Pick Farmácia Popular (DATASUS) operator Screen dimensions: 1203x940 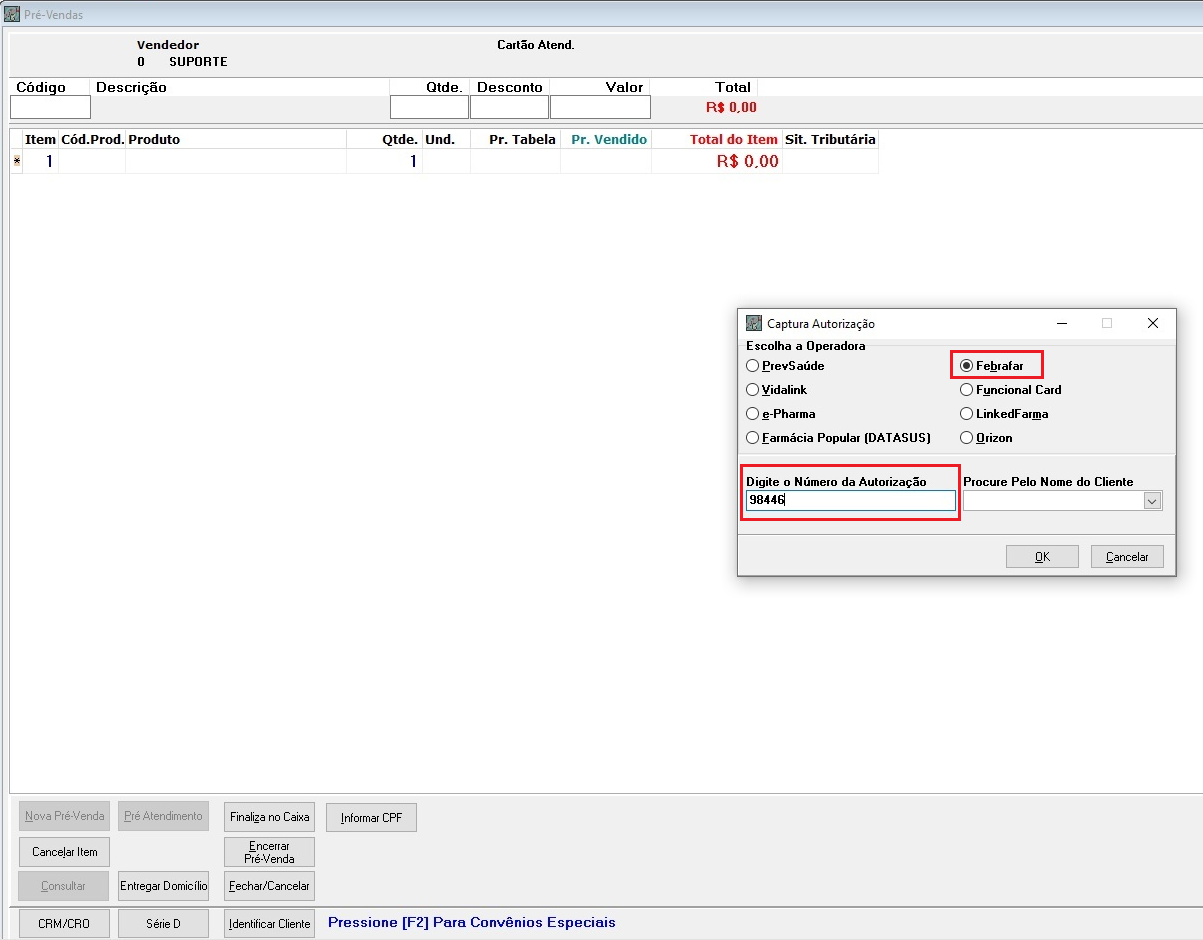pos(753,438)
